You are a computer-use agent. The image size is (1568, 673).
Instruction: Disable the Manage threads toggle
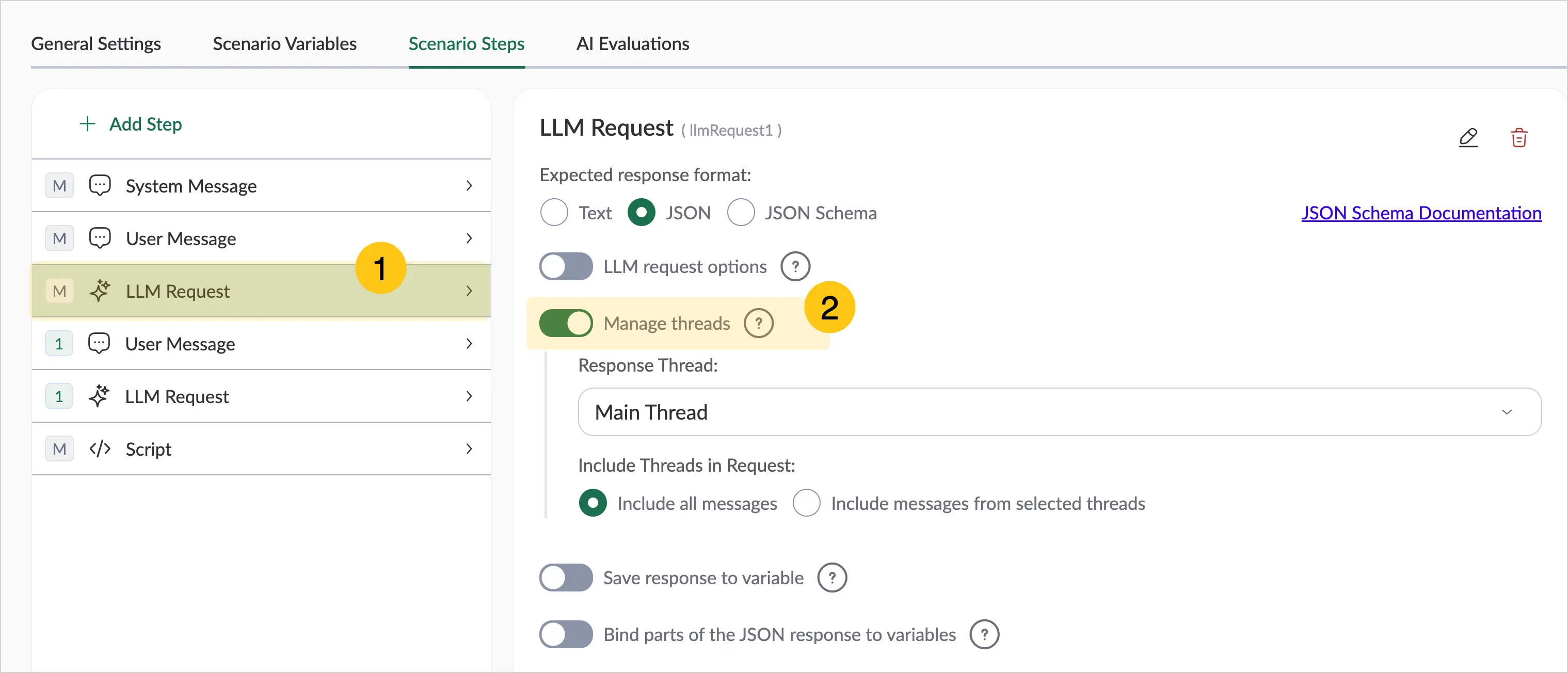pos(566,323)
